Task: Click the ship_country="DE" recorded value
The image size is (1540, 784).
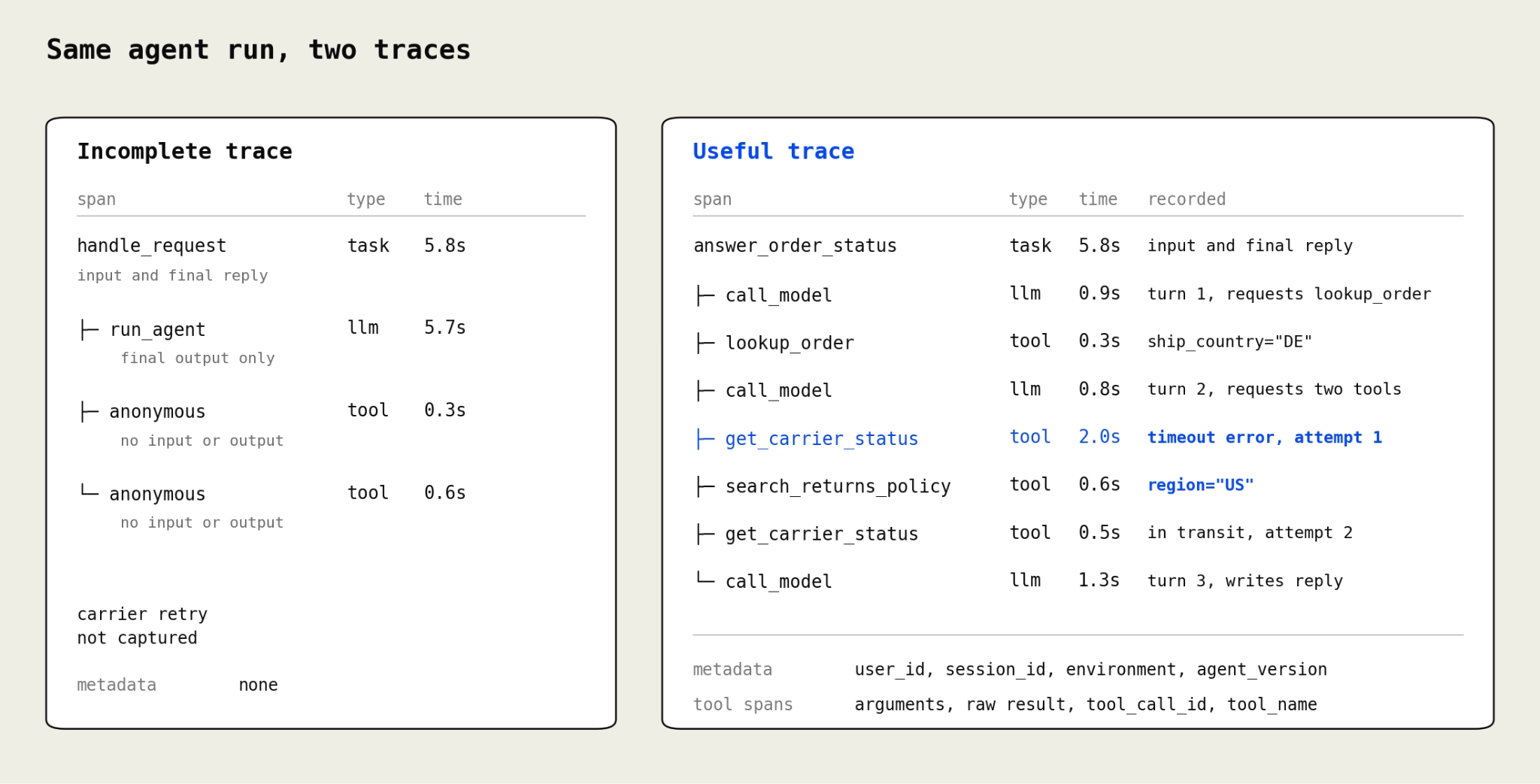Action: pos(1229,341)
